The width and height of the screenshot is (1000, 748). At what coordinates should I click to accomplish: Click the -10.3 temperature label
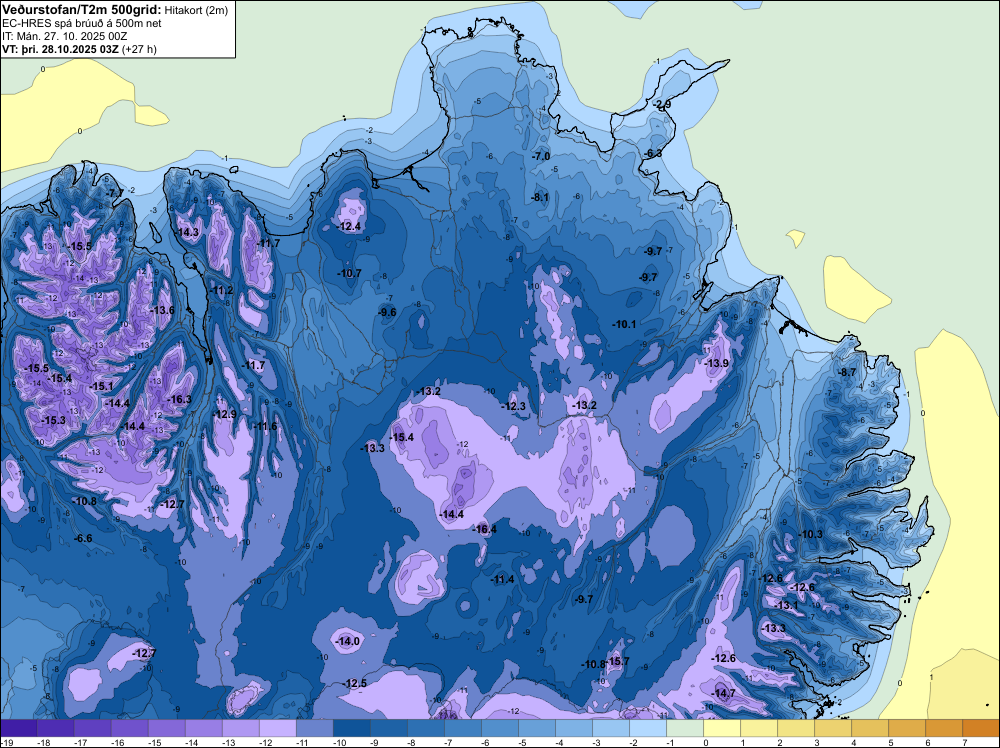point(811,534)
